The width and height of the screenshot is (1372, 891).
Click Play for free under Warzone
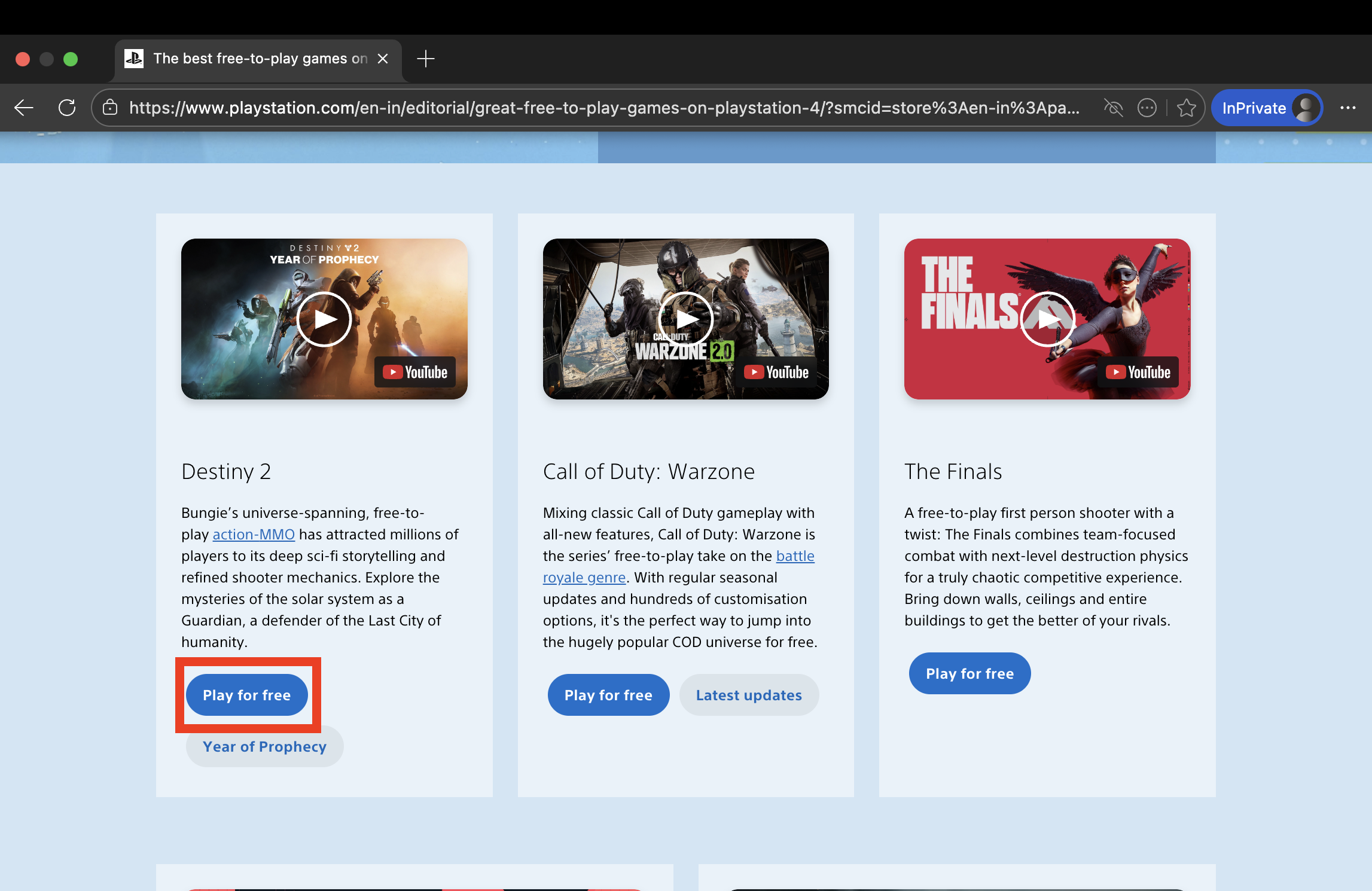[x=608, y=695]
